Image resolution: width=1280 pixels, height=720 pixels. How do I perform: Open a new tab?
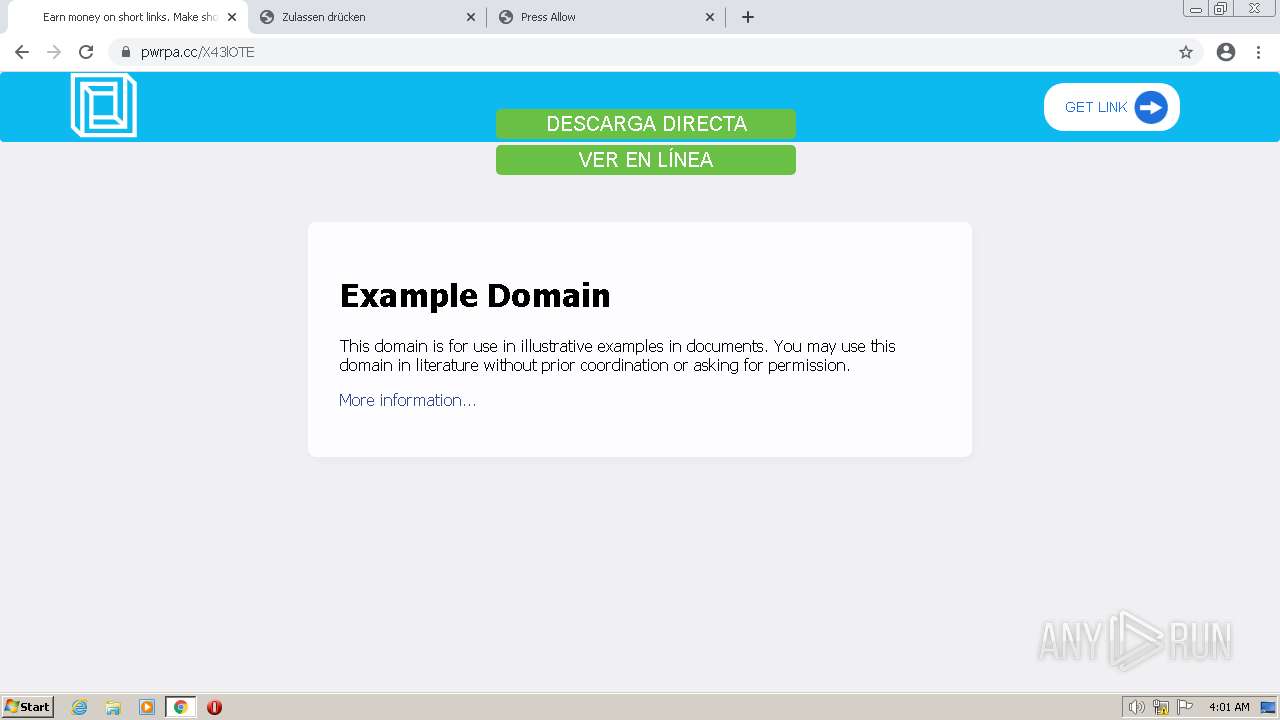tap(748, 17)
